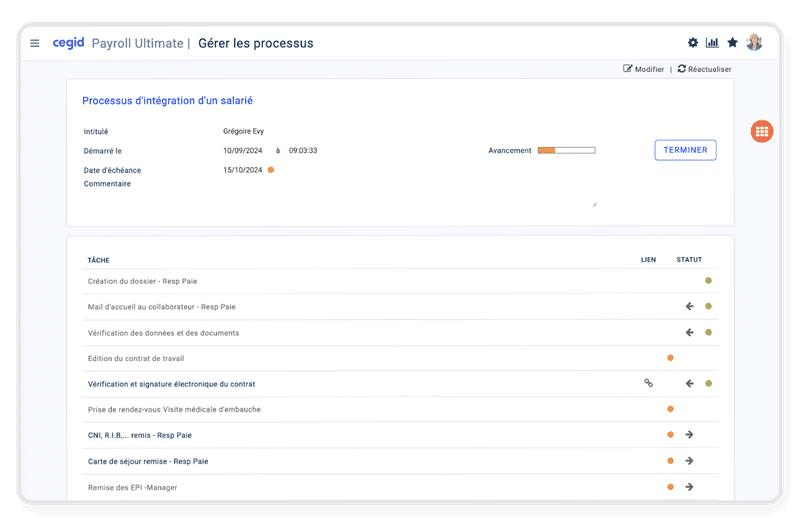Click the Commentaire text area
800x528 pixels.
[410, 190]
